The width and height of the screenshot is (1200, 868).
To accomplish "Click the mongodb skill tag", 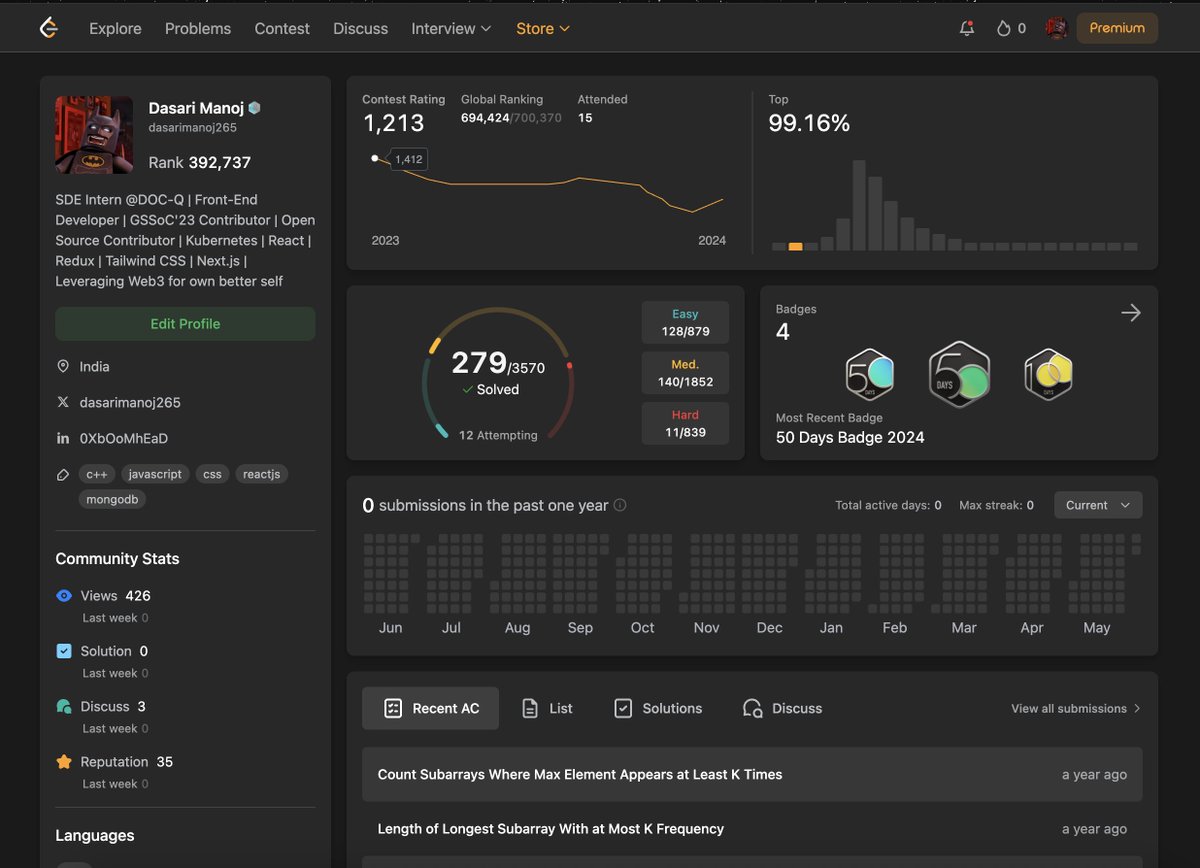I will click(x=112, y=498).
